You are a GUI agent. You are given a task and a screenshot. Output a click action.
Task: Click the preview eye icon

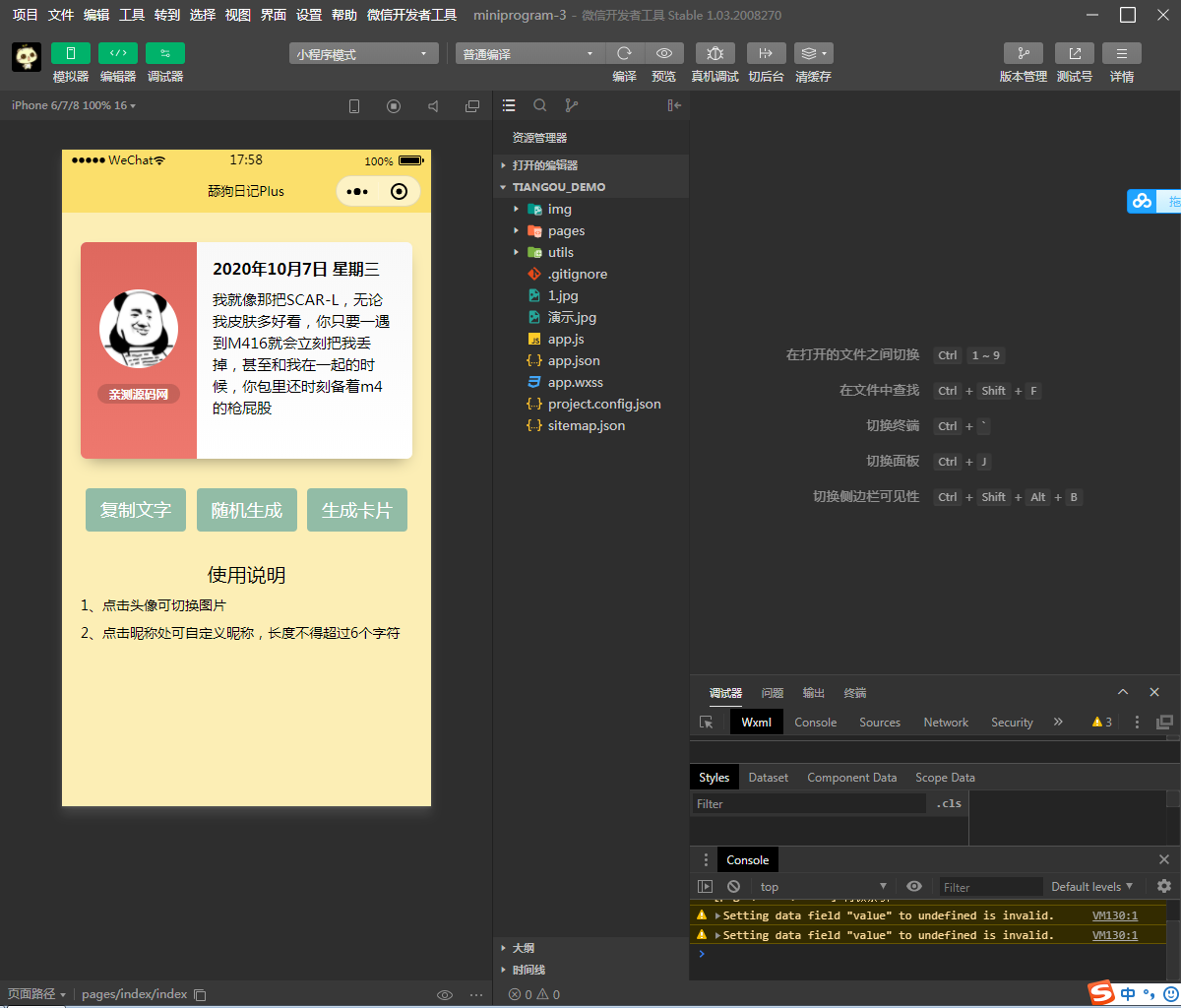(x=664, y=53)
